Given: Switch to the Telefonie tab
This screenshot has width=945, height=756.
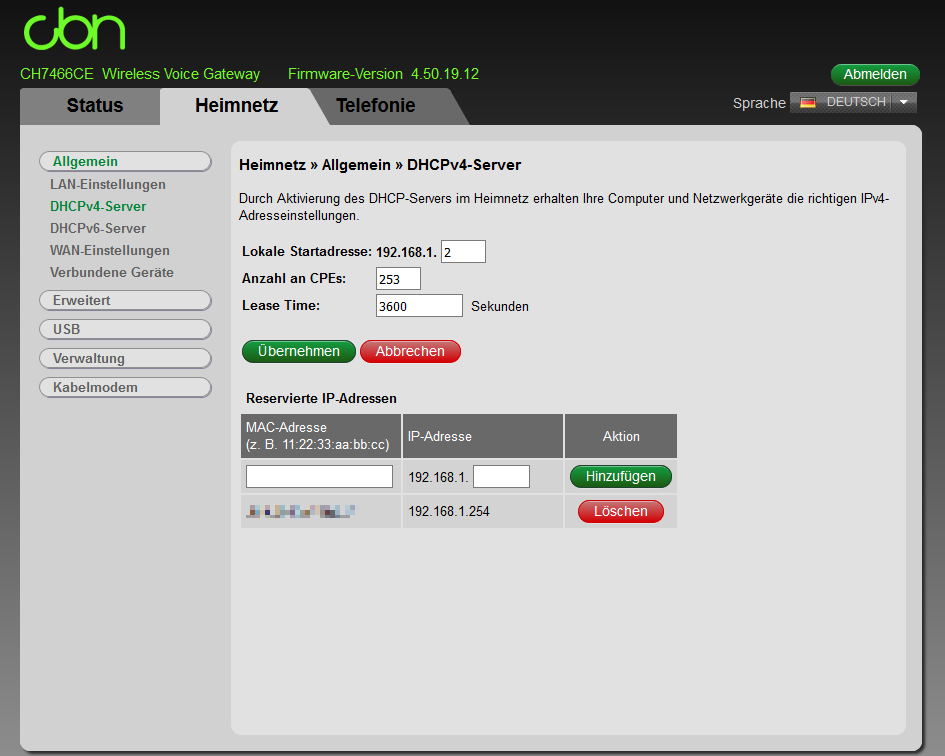Looking at the screenshot, I should tap(378, 105).
